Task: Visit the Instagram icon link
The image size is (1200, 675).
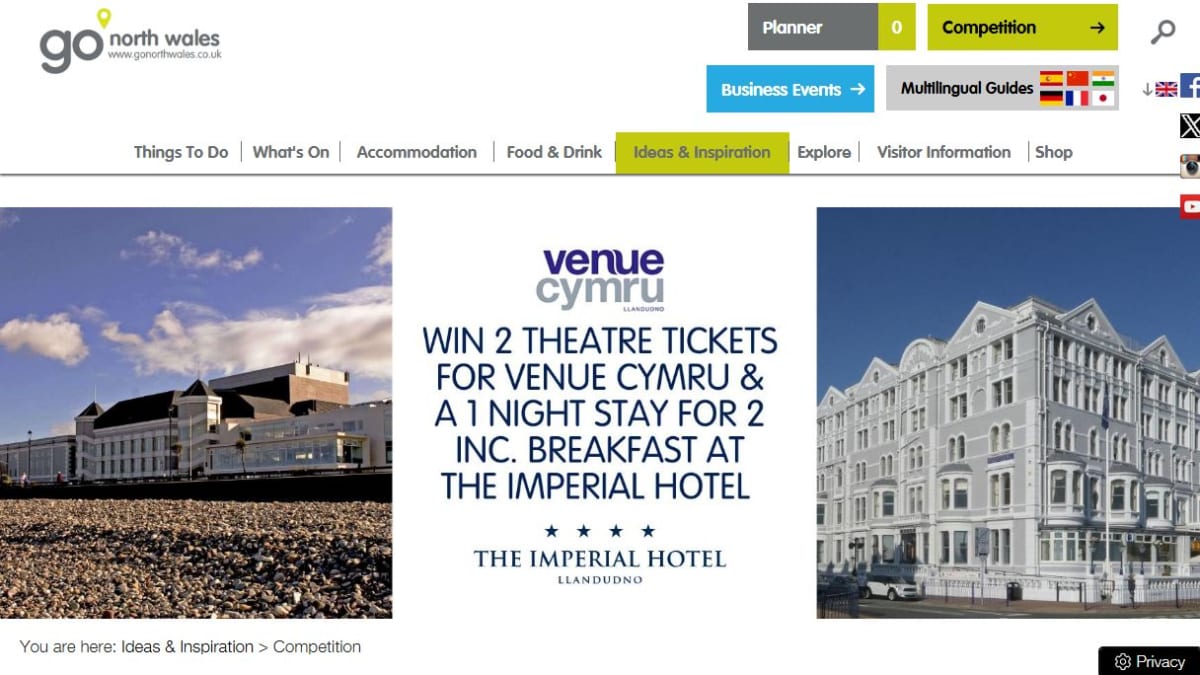Action: coord(1190,166)
